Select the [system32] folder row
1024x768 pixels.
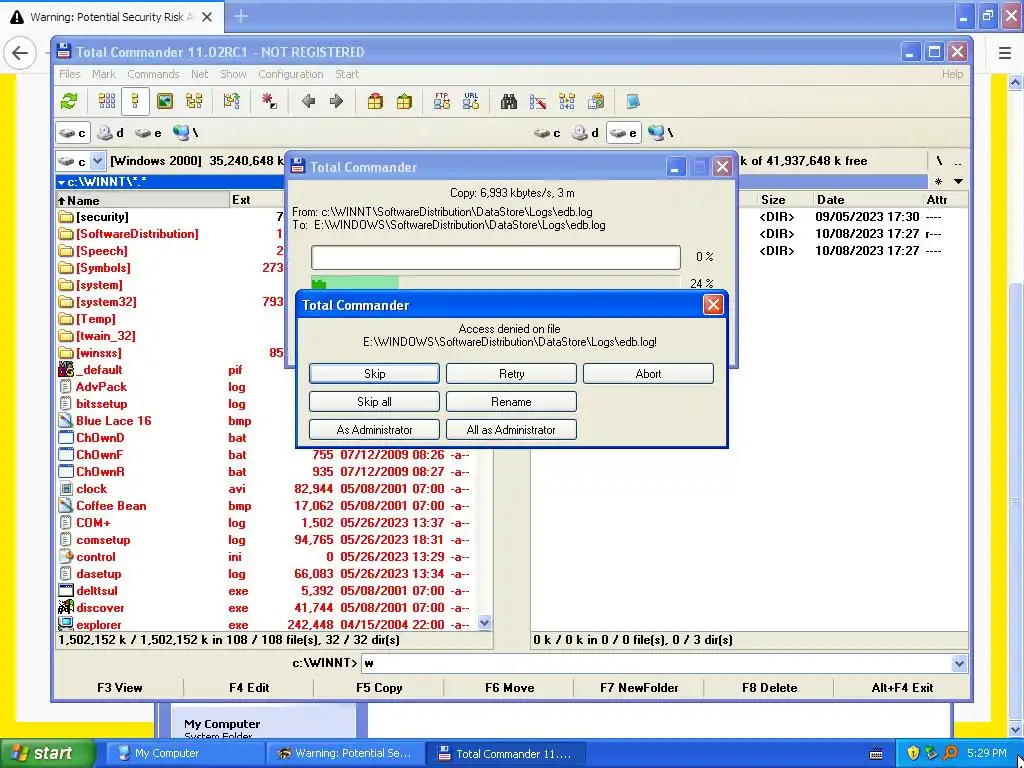pos(274,302)
